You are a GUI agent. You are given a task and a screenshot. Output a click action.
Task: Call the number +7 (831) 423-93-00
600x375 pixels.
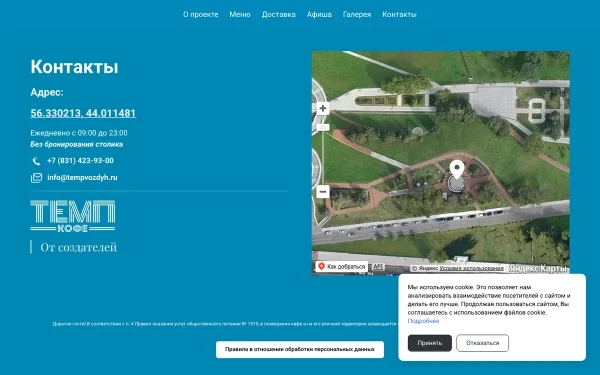pyautogui.click(x=80, y=161)
